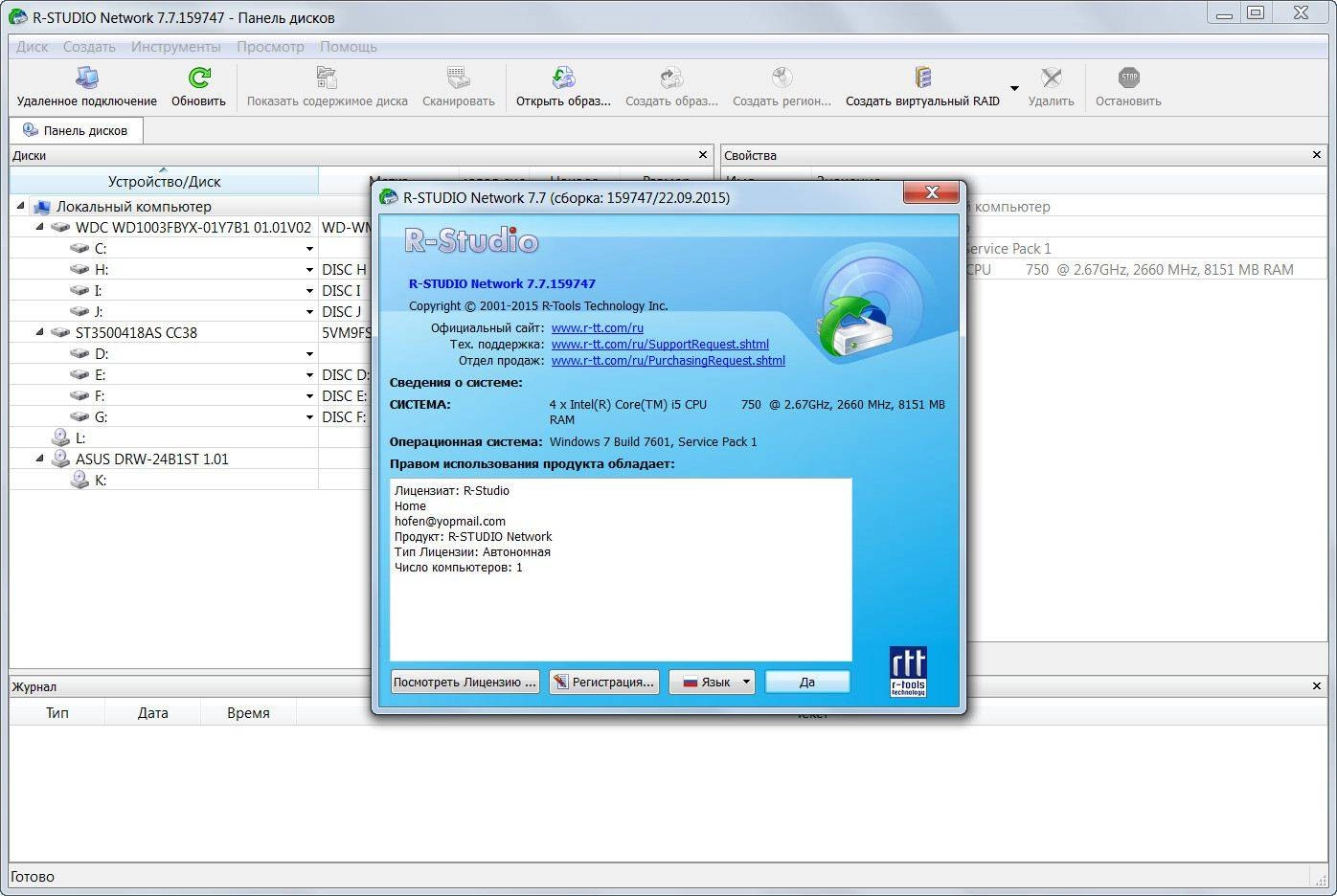The width and height of the screenshot is (1337, 896).
Task: Select the D: partition drive icon
Action: [79, 353]
